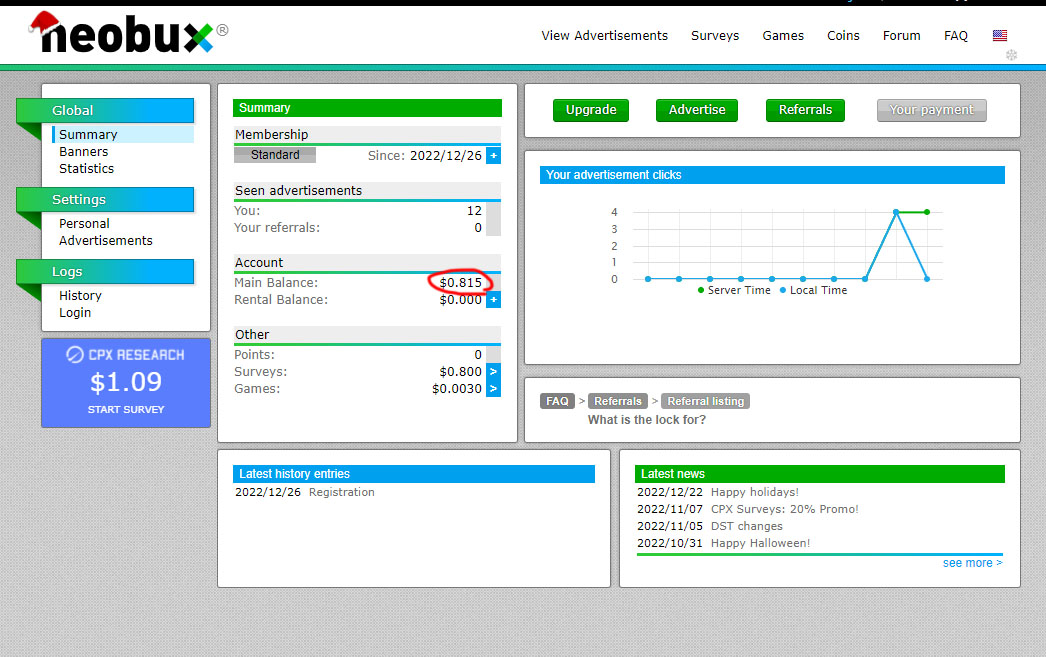Open Games in top navigation
1046x657 pixels.
(783, 35)
